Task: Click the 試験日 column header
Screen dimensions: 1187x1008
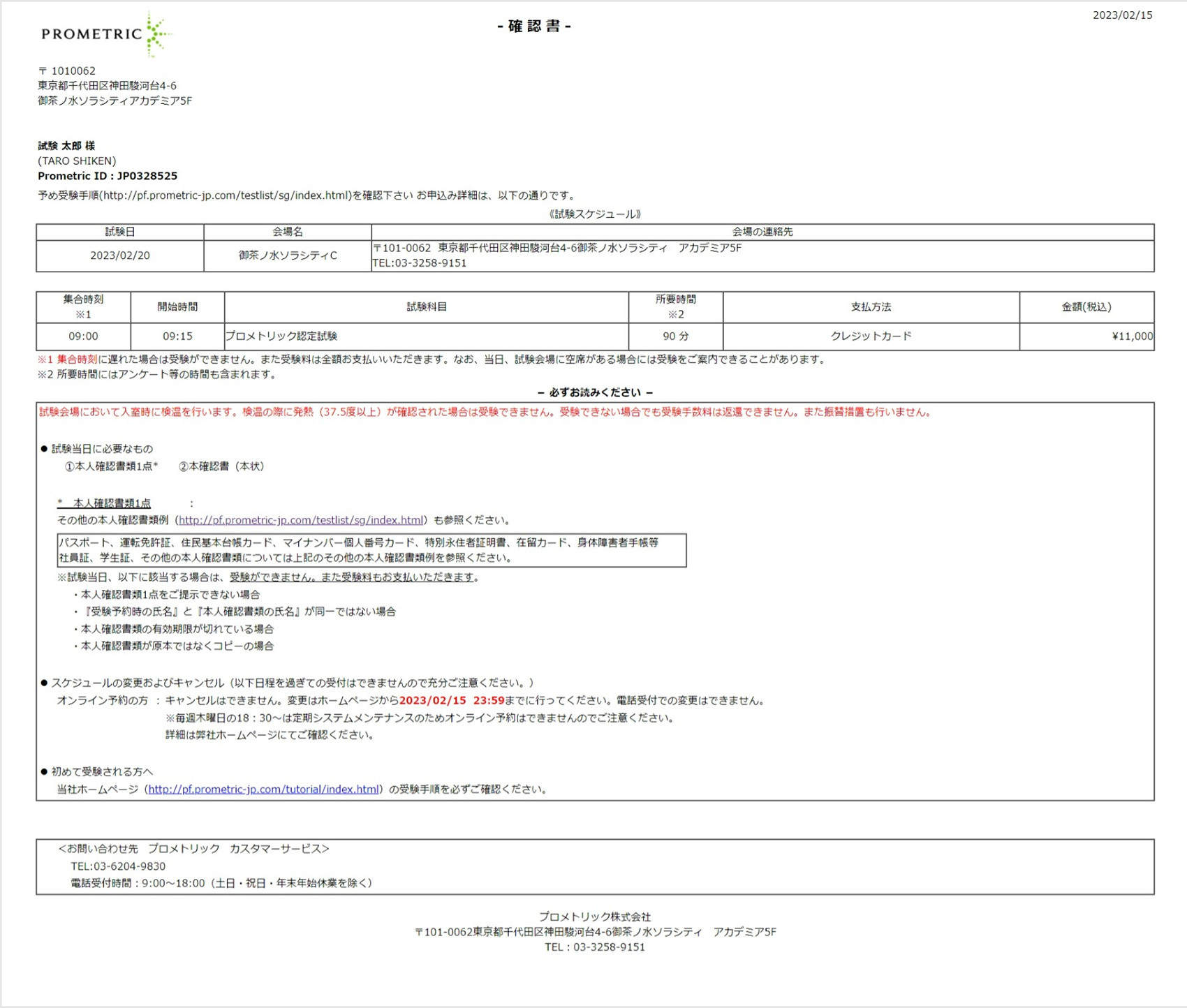Action: pos(120,232)
